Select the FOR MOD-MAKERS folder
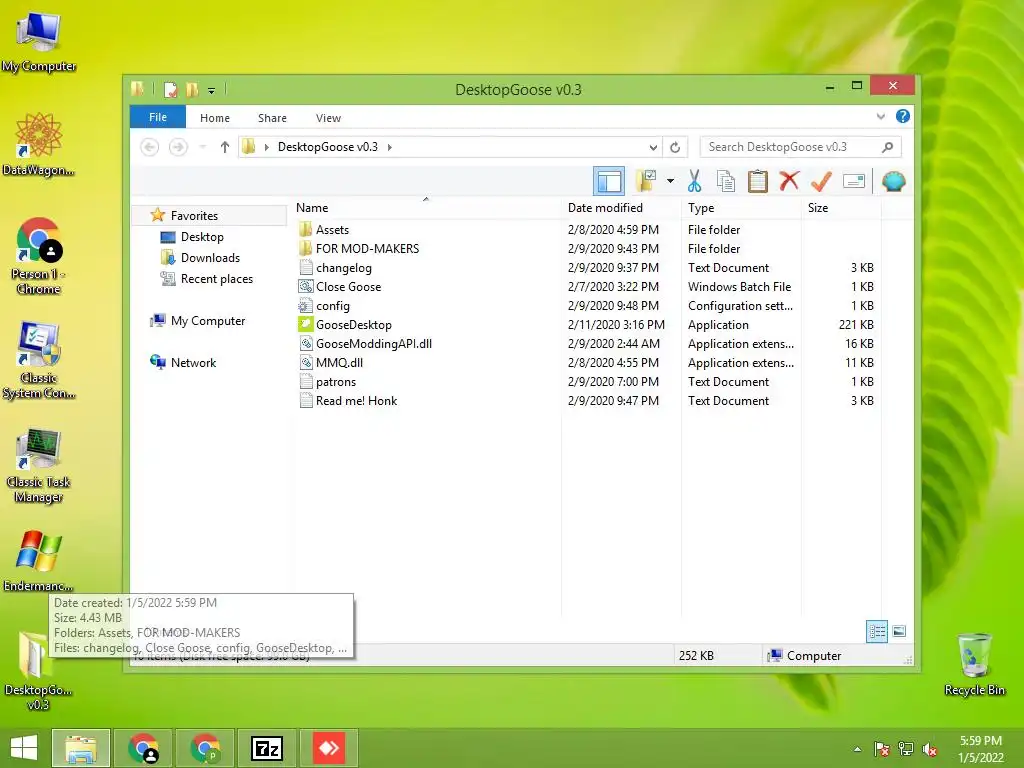This screenshot has width=1024, height=768. point(368,249)
